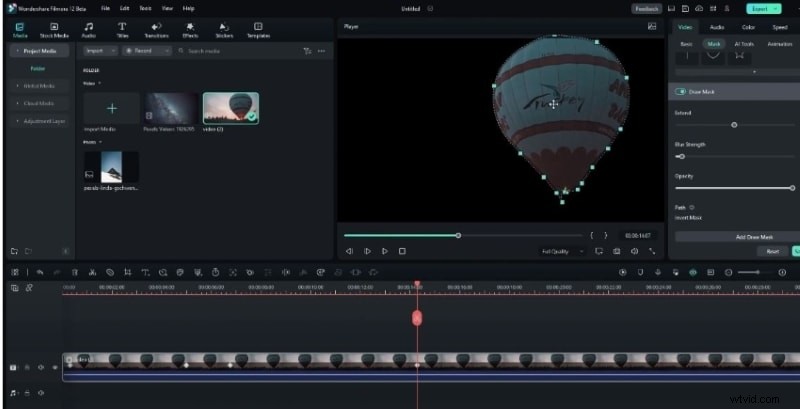
Task: Select the Basic sub-tab
Action: [x=687, y=44]
